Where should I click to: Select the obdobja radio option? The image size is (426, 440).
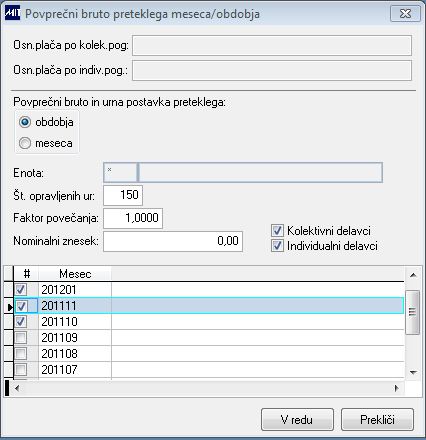(x=25, y=122)
